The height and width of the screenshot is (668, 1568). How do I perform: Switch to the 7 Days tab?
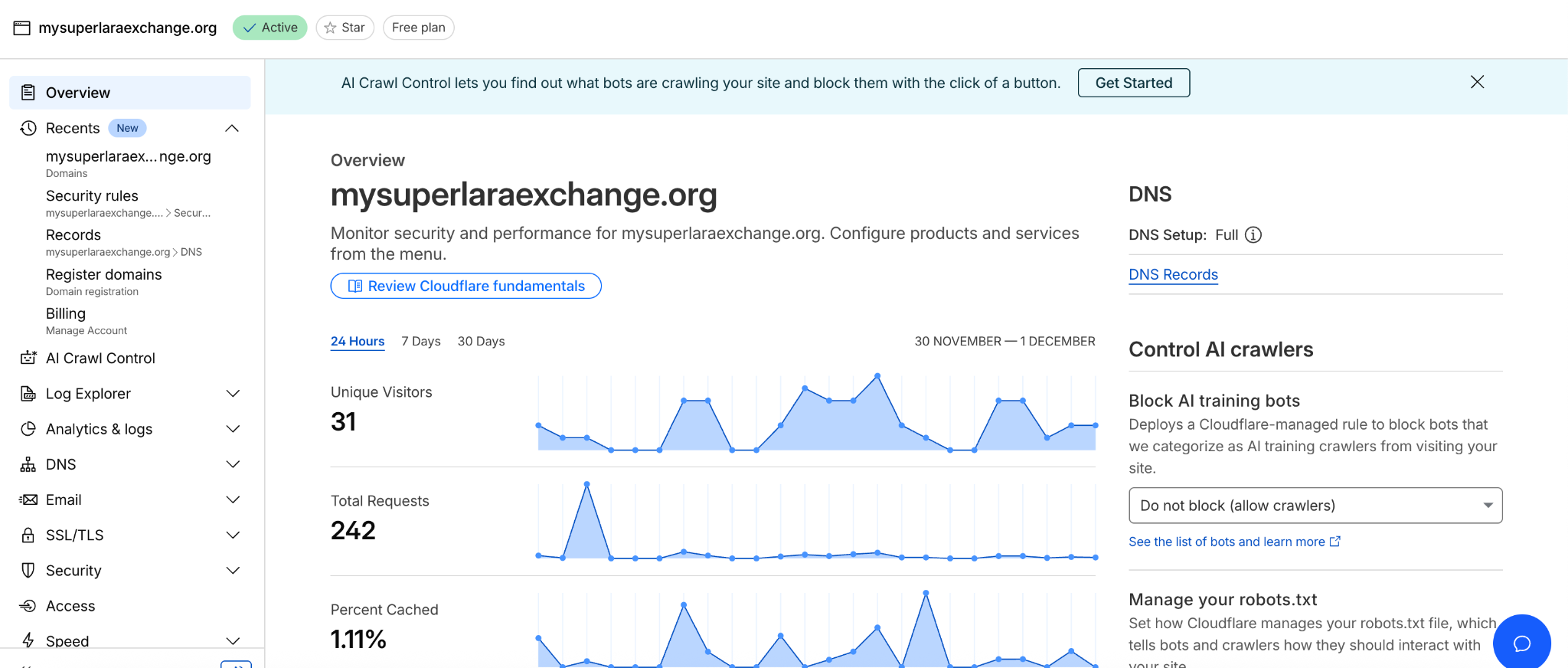coord(420,342)
